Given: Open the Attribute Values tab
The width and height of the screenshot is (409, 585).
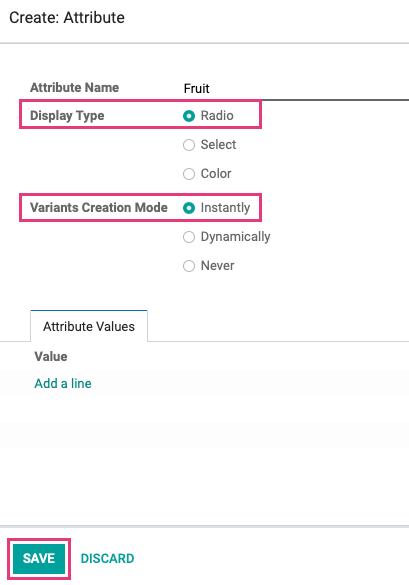Looking at the screenshot, I should pyautogui.click(x=89, y=326).
